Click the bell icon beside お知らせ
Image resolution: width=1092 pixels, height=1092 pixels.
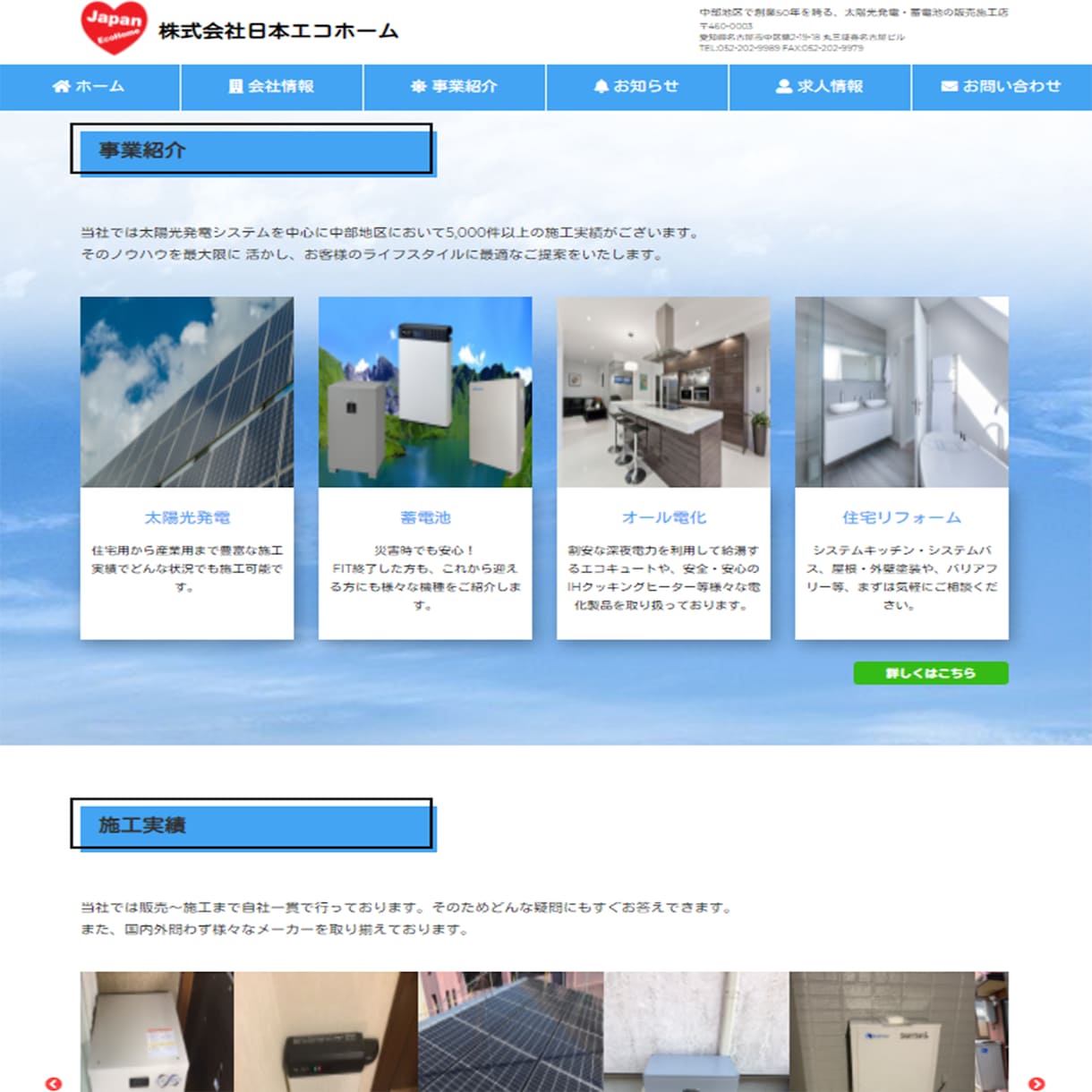(x=601, y=87)
